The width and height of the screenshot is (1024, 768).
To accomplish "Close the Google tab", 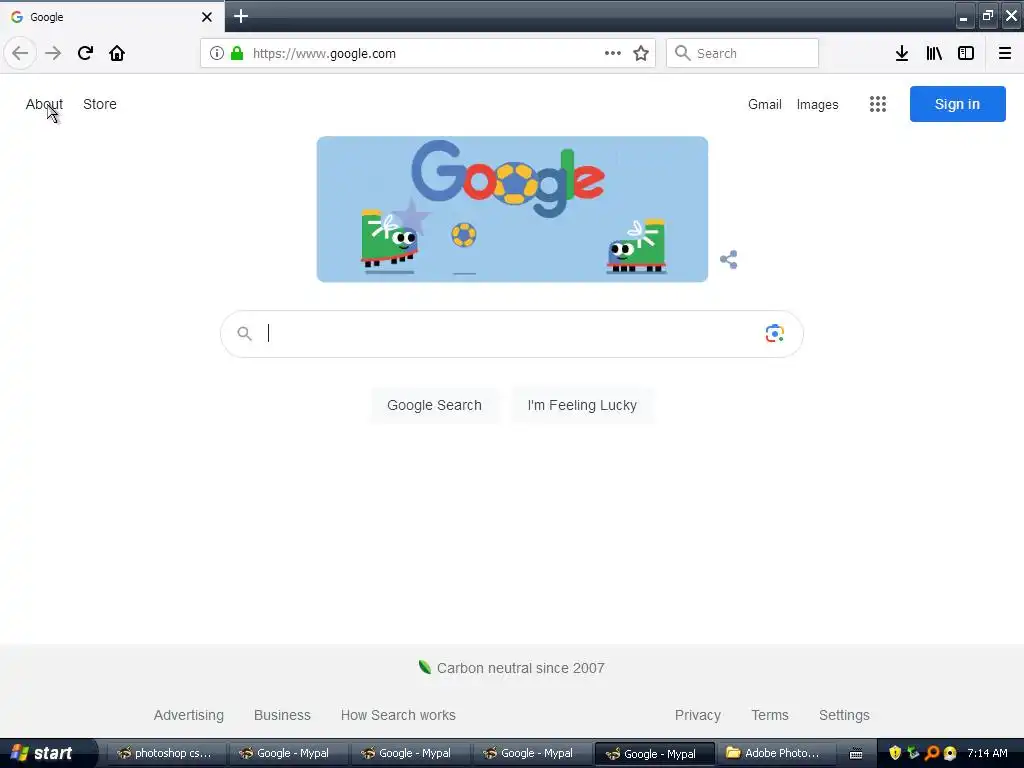I will coord(207,17).
